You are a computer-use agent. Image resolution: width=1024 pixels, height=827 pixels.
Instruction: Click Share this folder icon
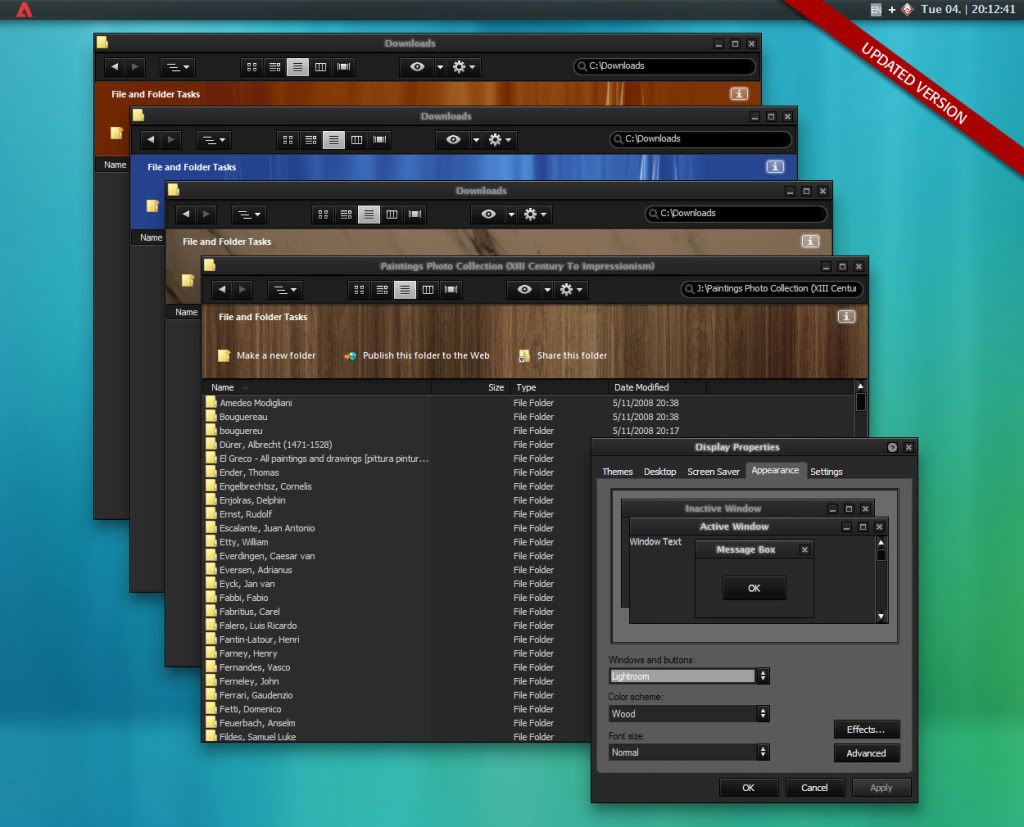pyautogui.click(x=524, y=356)
